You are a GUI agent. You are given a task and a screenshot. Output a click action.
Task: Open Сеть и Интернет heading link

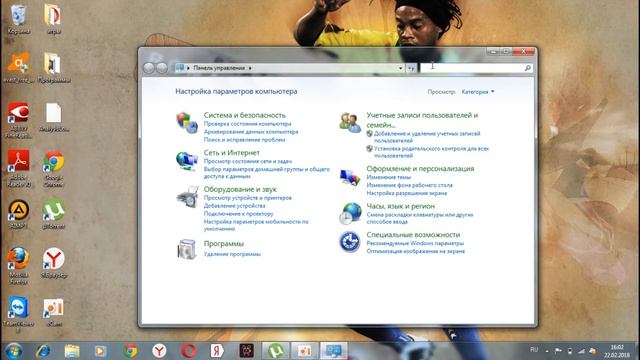pos(231,153)
